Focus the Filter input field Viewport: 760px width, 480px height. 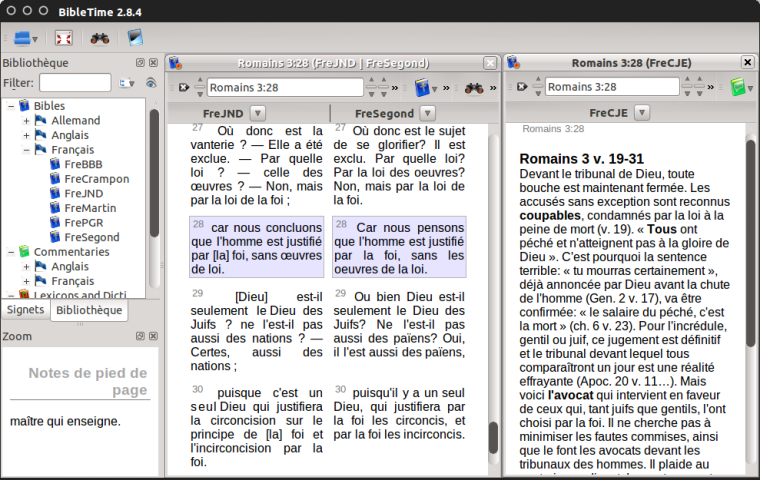tap(75, 83)
